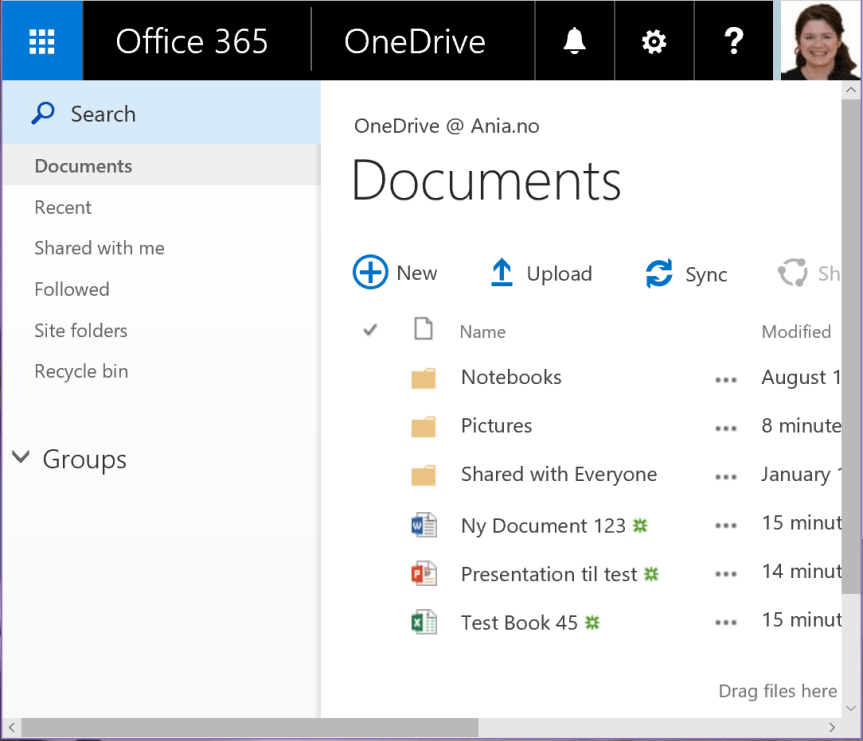This screenshot has height=741, width=863.
Task: Click the Excel icon for Test Book 45
Action: [424, 622]
